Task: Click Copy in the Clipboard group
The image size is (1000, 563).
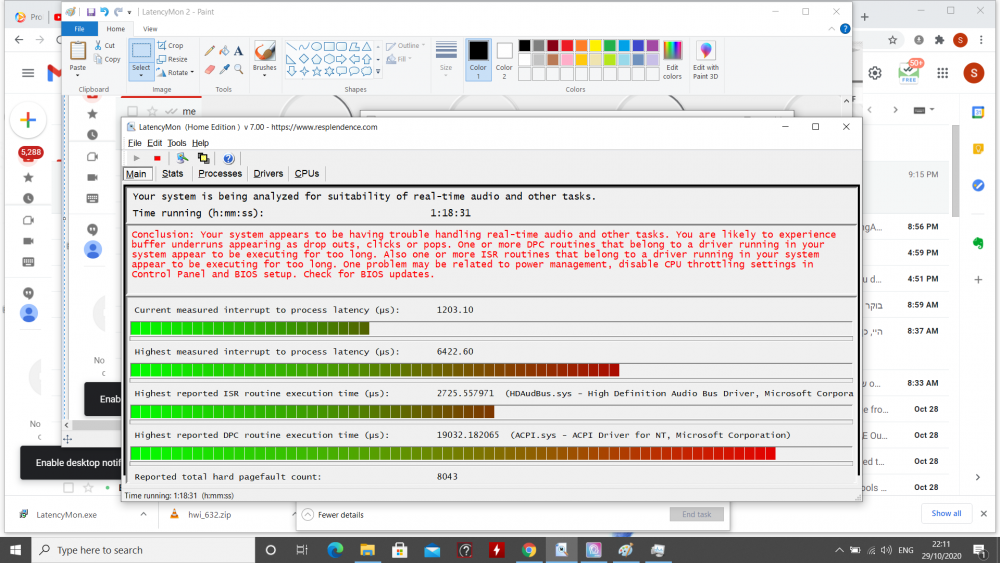Action: (x=107, y=59)
